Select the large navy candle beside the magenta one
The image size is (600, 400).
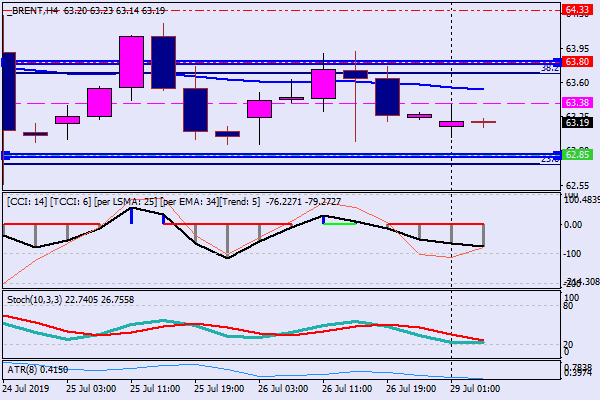[164, 62]
